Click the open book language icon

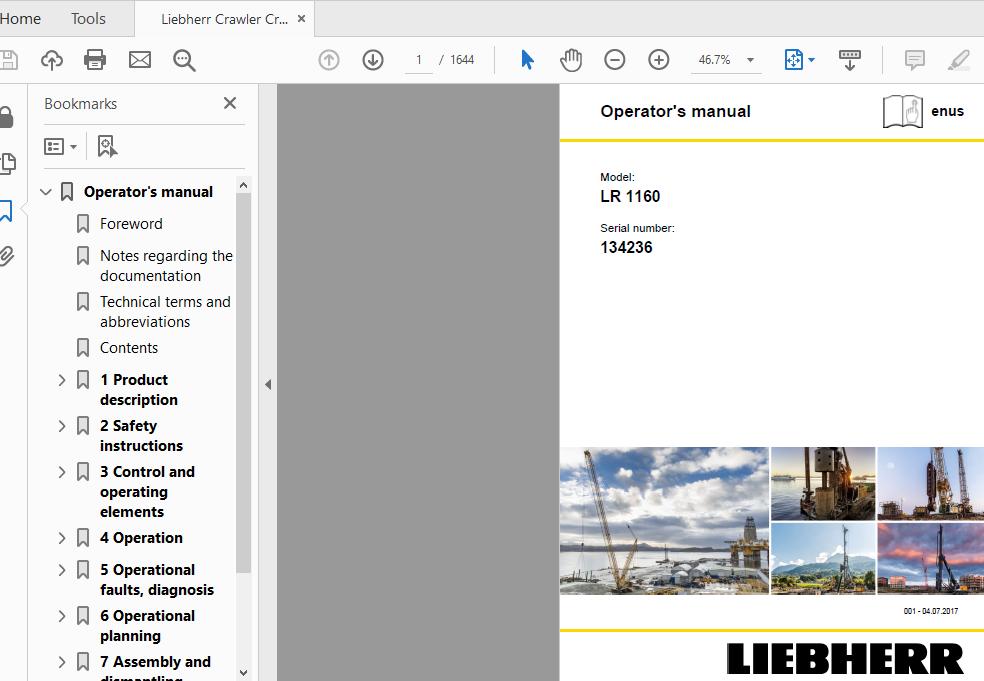tap(902, 112)
